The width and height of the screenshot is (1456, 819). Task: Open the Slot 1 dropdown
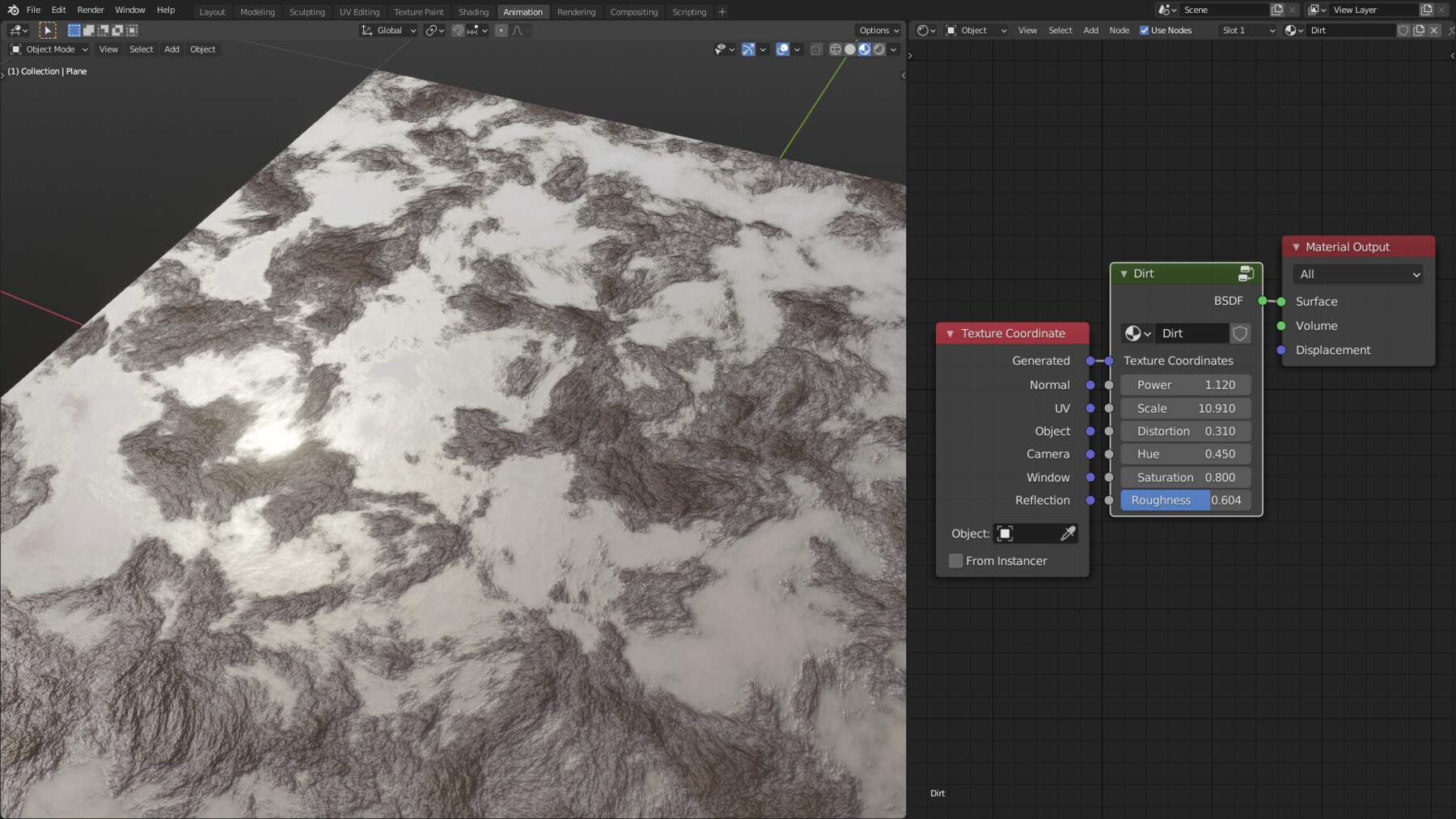(x=1247, y=30)
